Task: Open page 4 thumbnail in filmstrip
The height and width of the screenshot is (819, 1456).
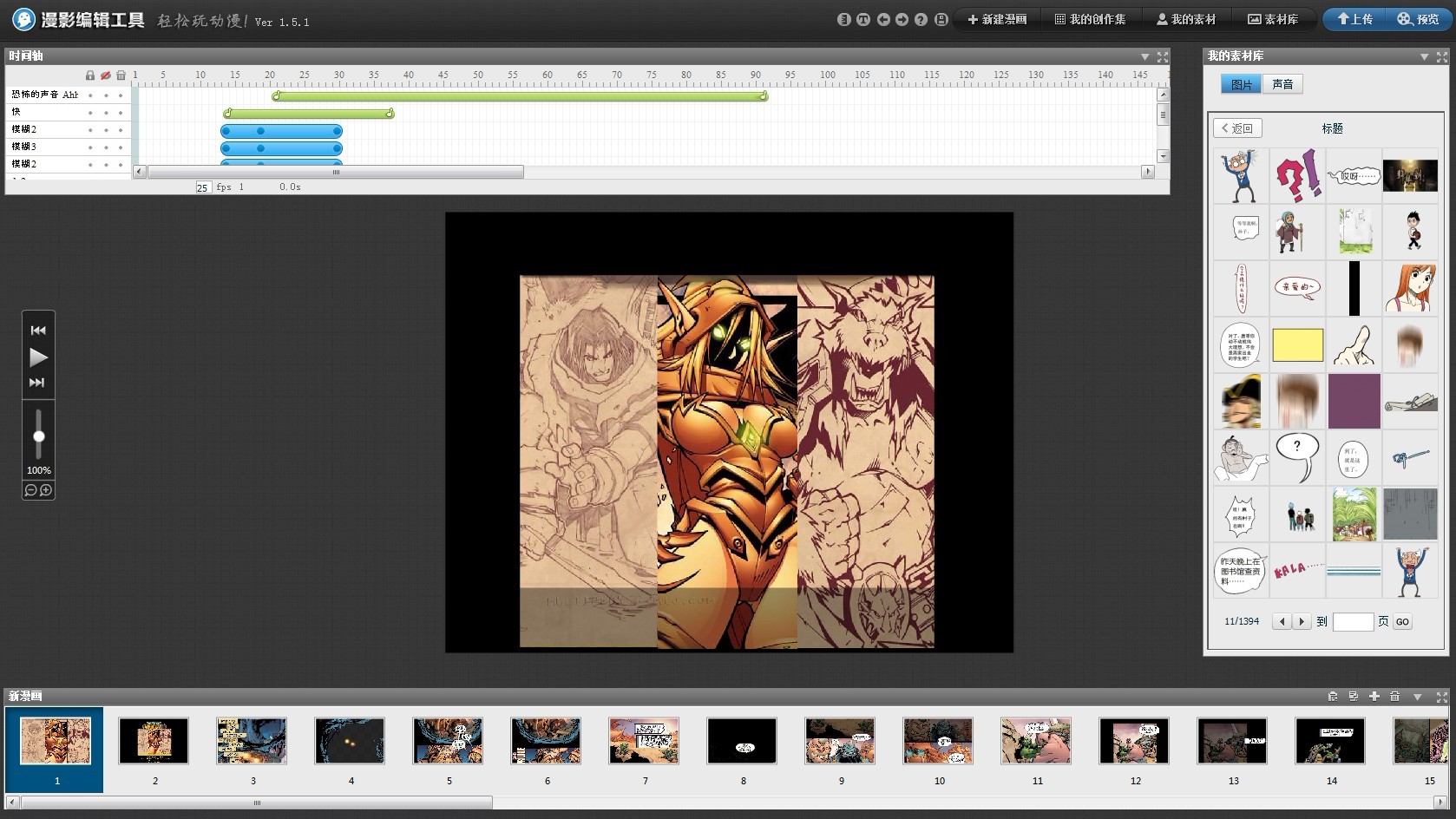Action: tap(350, 741)
